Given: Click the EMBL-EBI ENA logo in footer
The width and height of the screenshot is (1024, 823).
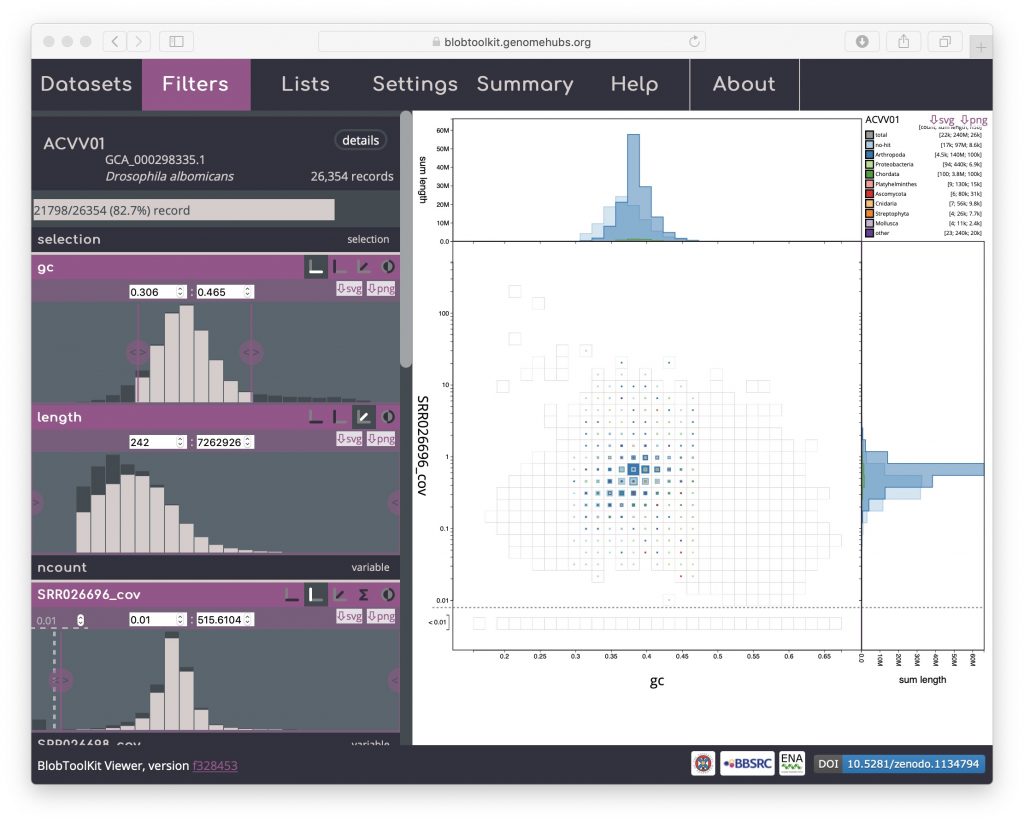Looking at the screenshot, I should point(792,764).
